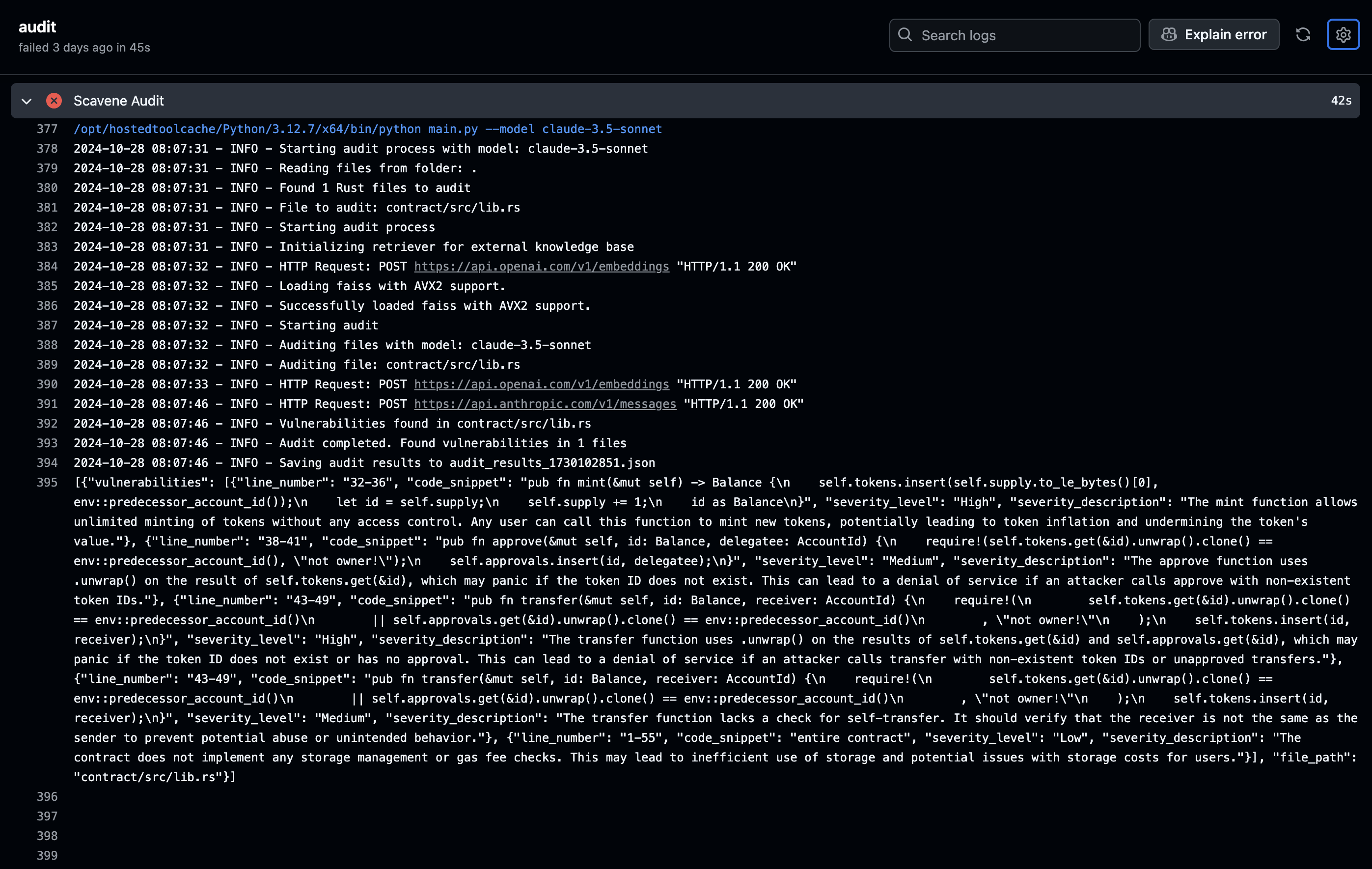The height and width of the screenshot is (869, 1372).
Task: Click the red failed status icon
Action: click(x=54, y=101)
